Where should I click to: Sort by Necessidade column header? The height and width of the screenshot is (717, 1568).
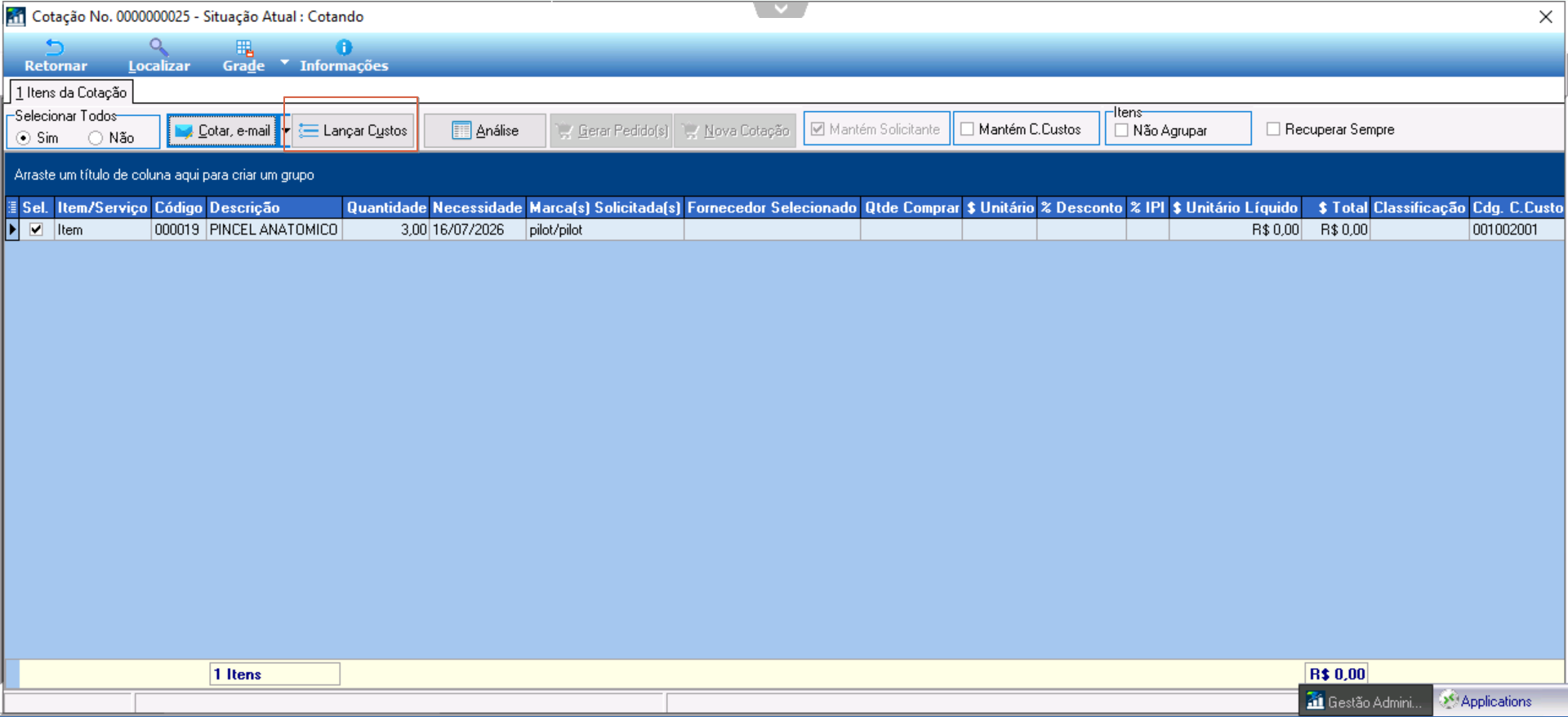pyautogui.click(x=477, y=207)
